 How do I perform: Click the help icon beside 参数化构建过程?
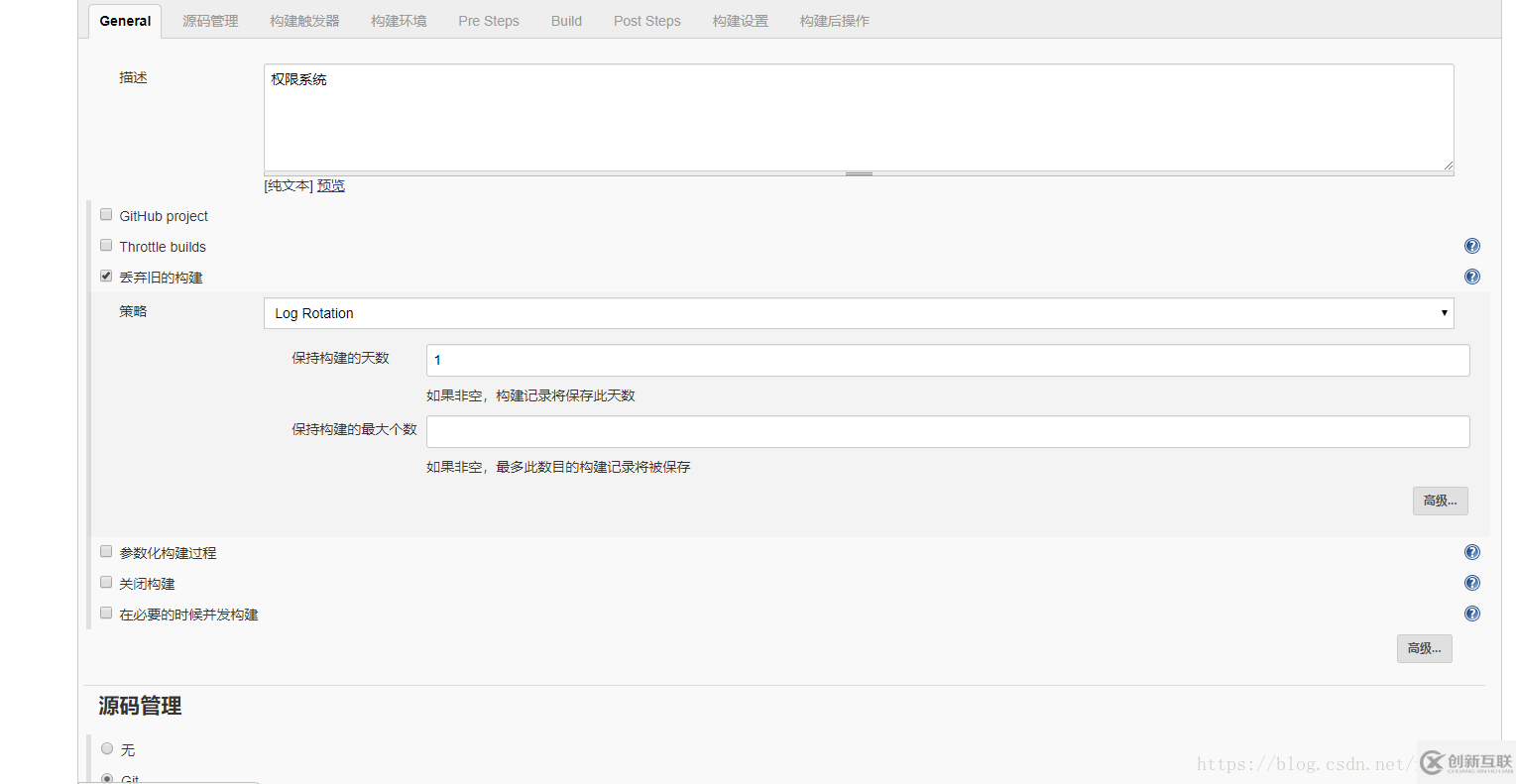click(x=1471, y=552)
